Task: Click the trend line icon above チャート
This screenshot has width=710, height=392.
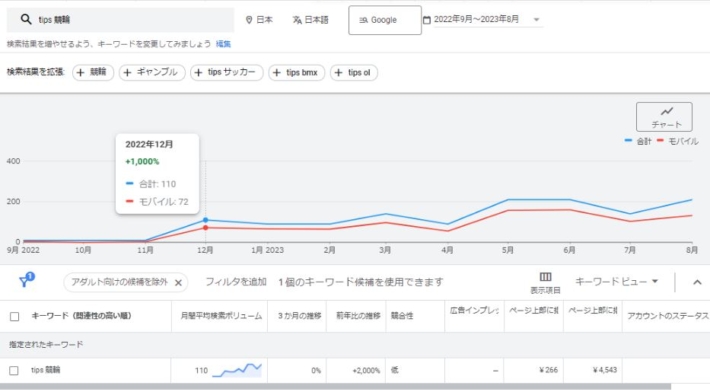Action: [667, 111]
